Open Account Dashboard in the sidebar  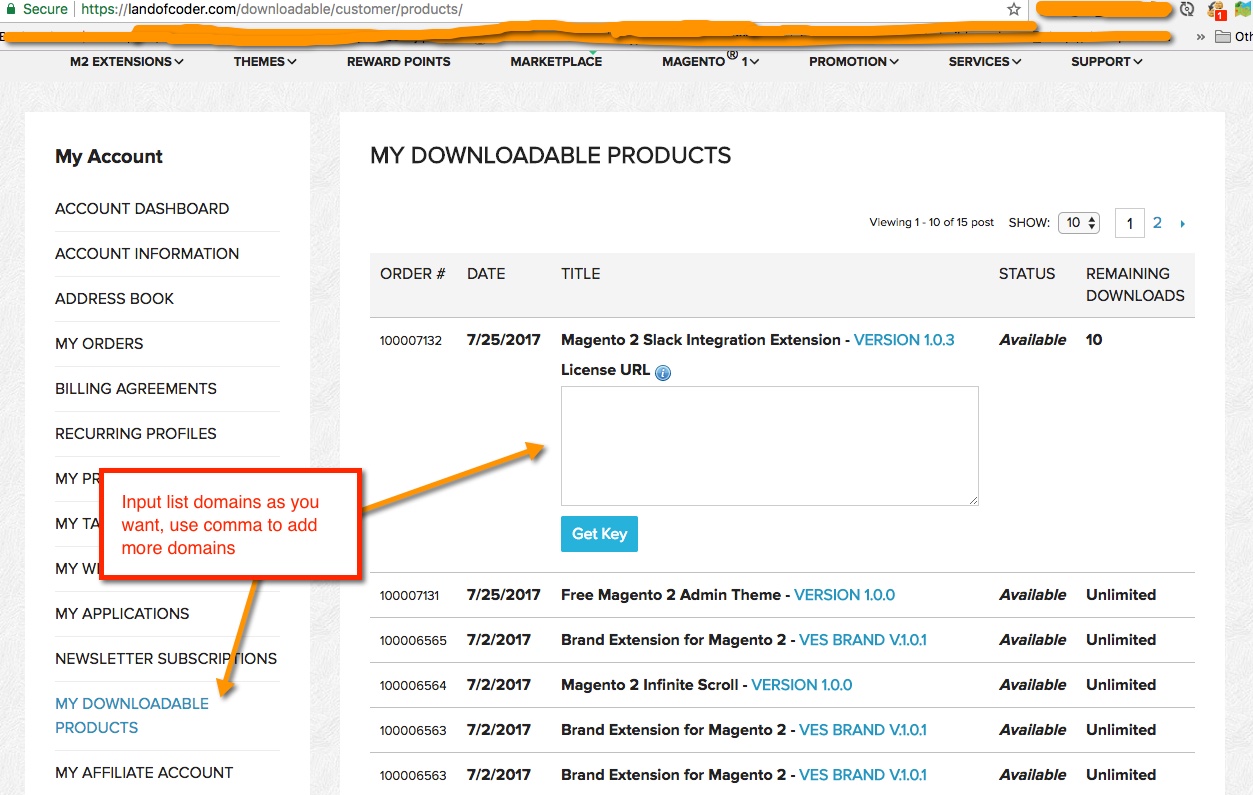[142, 209]
